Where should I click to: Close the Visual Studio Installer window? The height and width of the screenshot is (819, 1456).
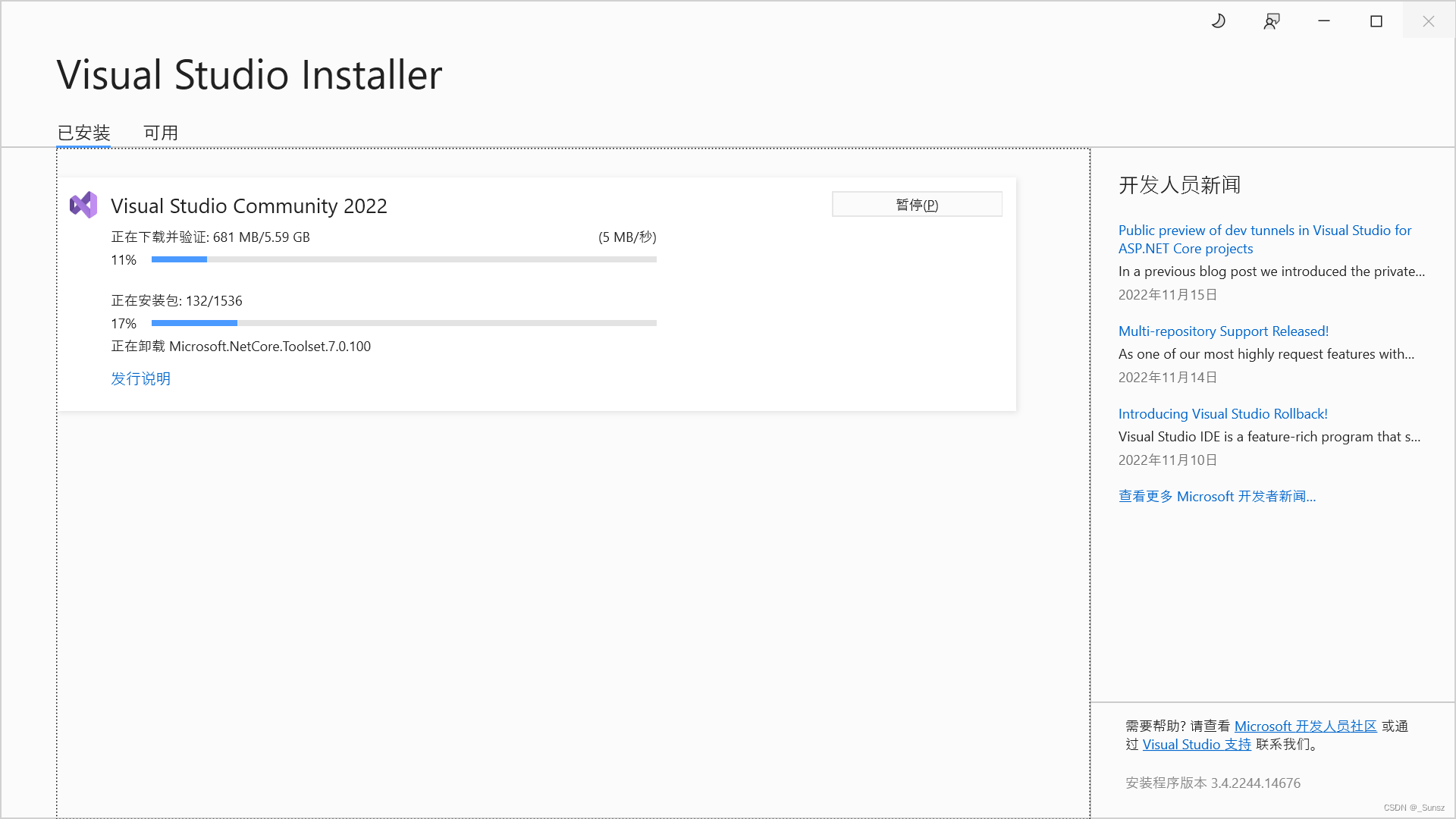click(x=1429, y=21)
